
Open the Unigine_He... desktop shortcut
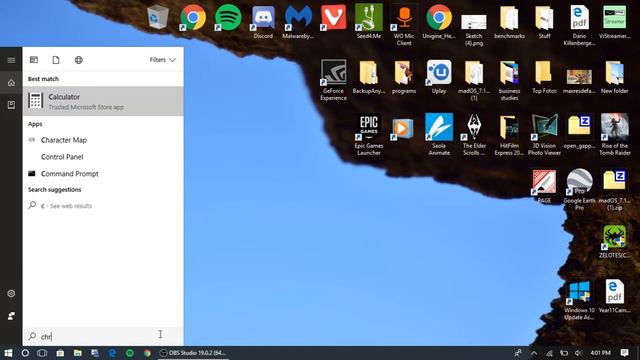coord(439,22)
